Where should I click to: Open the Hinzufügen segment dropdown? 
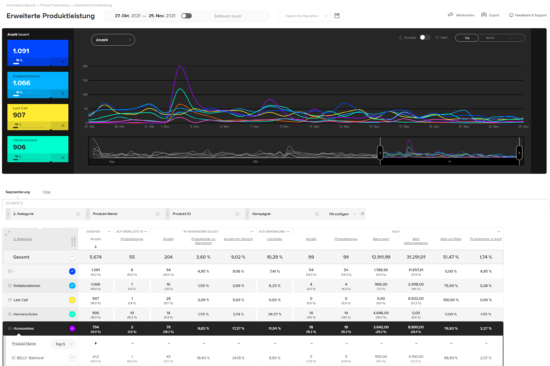[342, 214]
